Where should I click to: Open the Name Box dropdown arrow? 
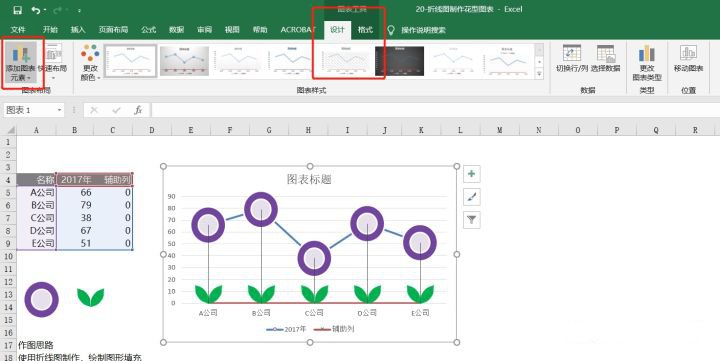60,110
